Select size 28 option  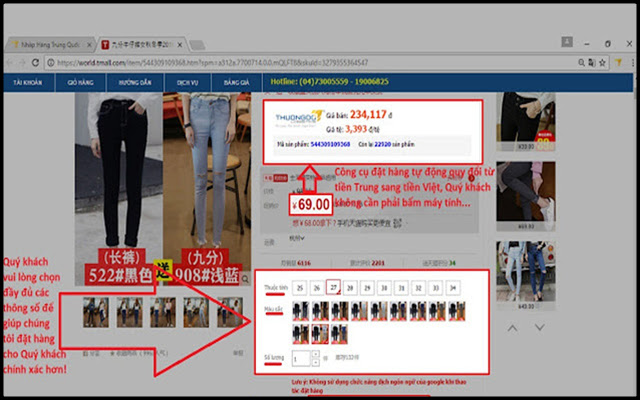click(x=350, y=288)
